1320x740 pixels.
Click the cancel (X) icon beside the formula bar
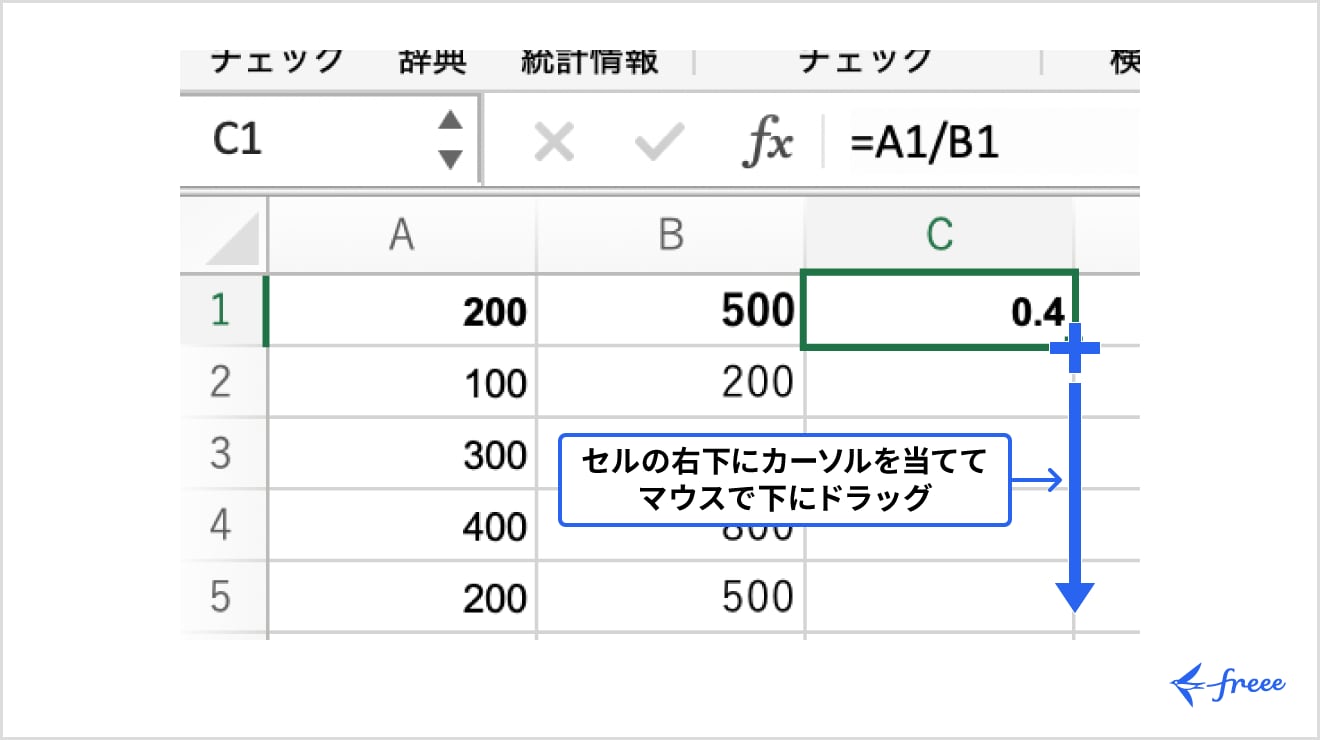553,140
